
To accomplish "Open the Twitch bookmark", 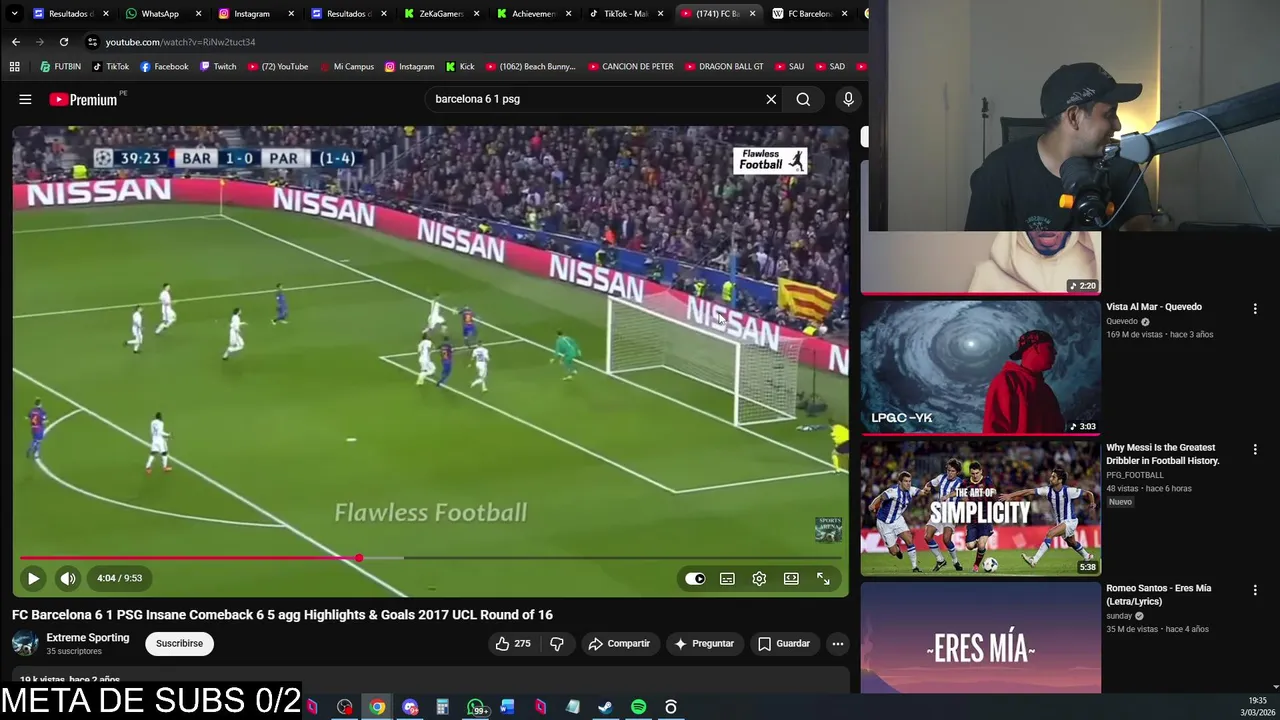I will (x=218, y=67).
